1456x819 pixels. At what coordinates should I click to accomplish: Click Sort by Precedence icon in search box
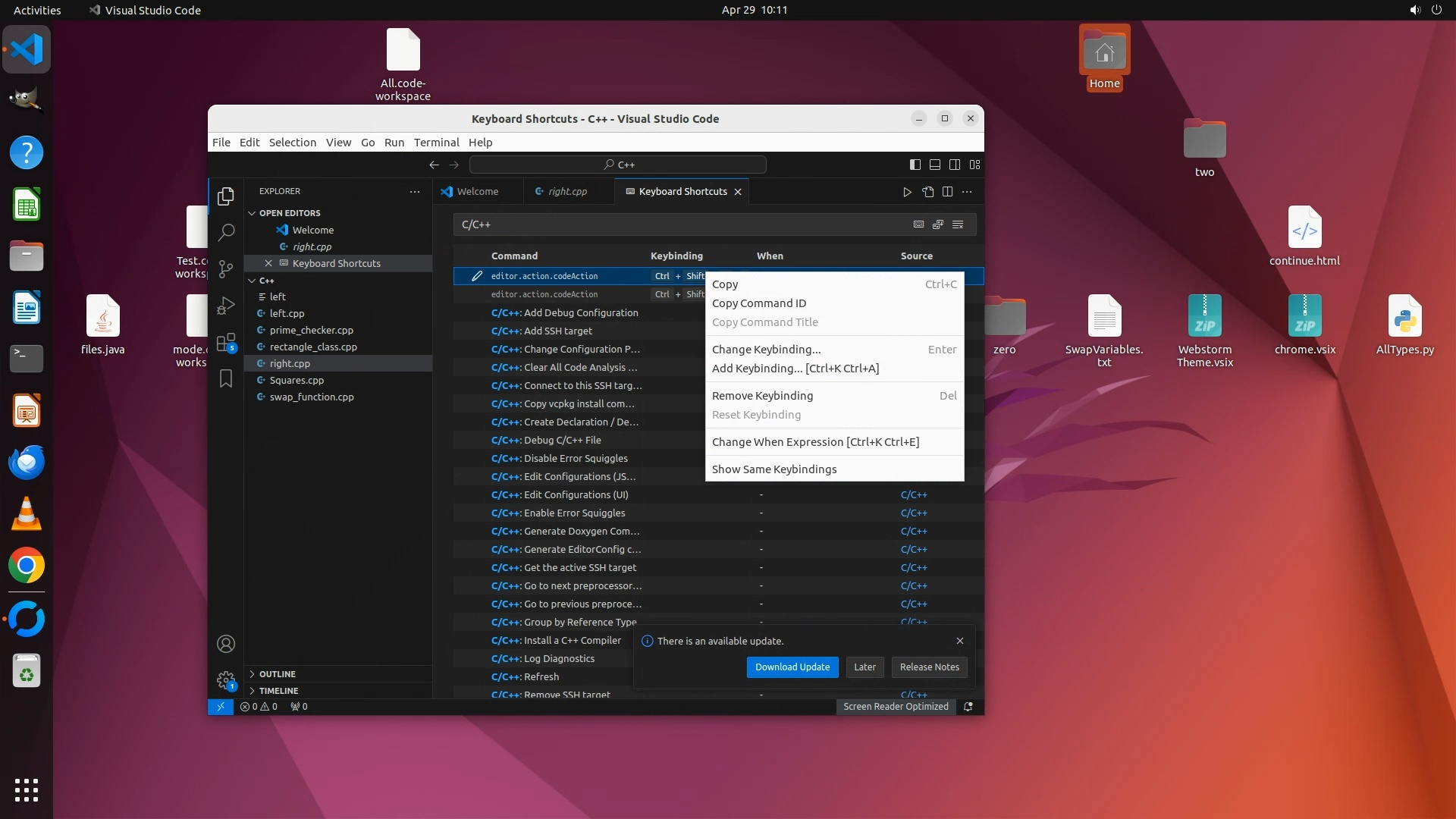[x=938, y=224]
